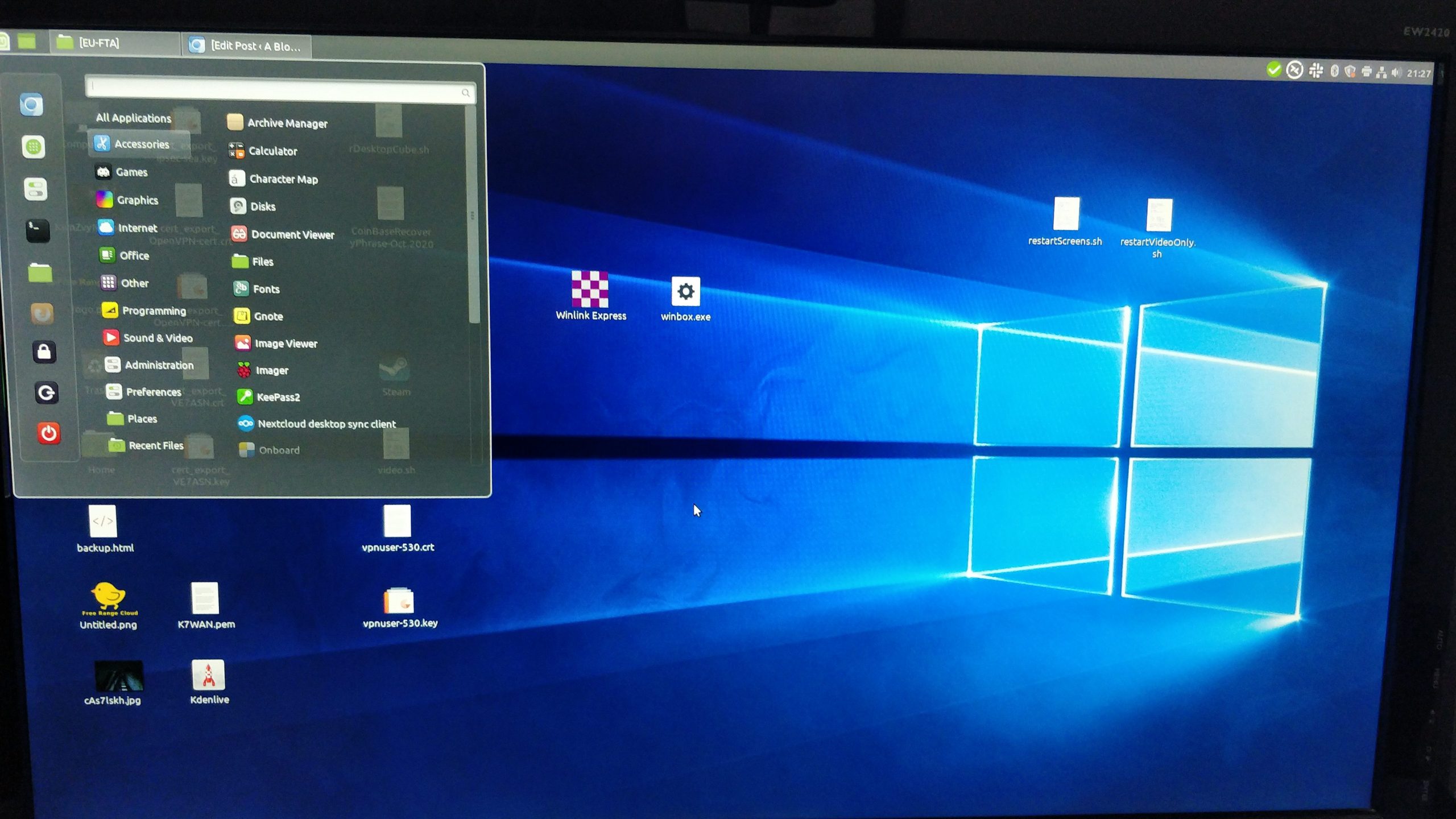Screen dimensions: 1456x819
Task: Click the 21:27 clock in panel
Action: point(1418,73)
